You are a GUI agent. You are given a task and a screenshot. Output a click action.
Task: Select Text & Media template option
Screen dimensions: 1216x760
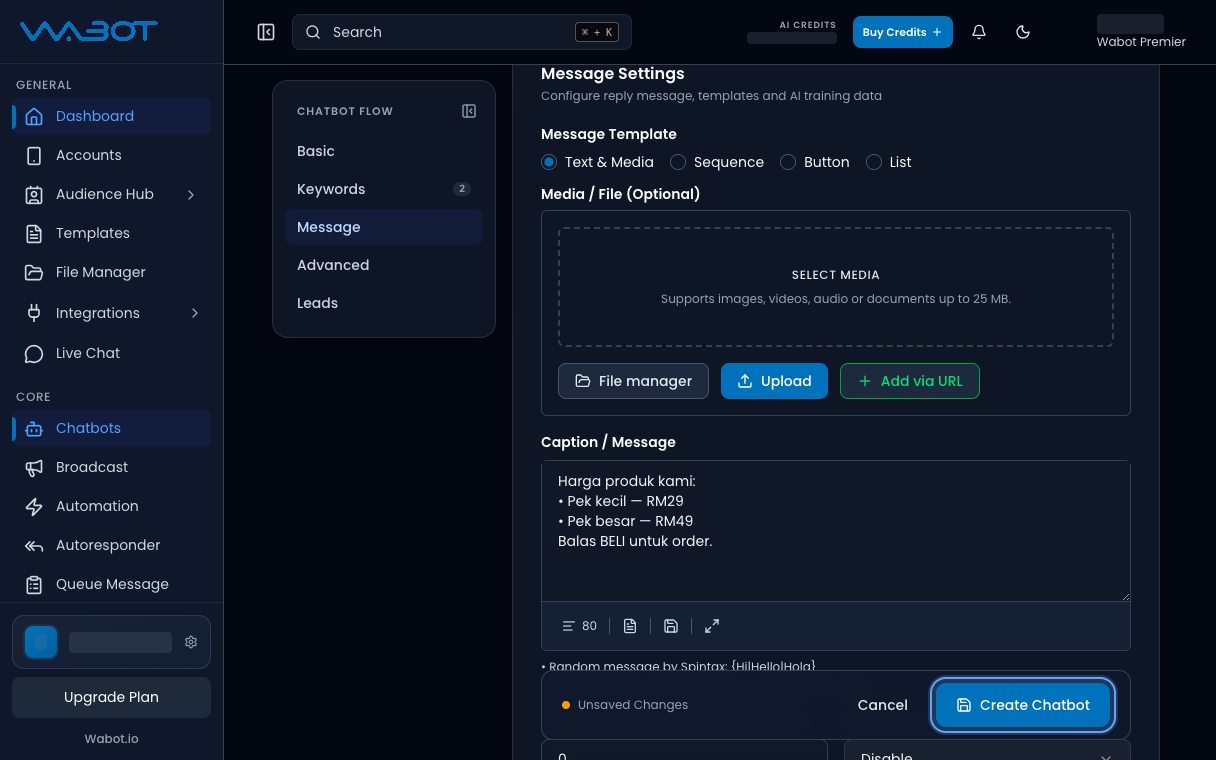click(x=597, y=162)
